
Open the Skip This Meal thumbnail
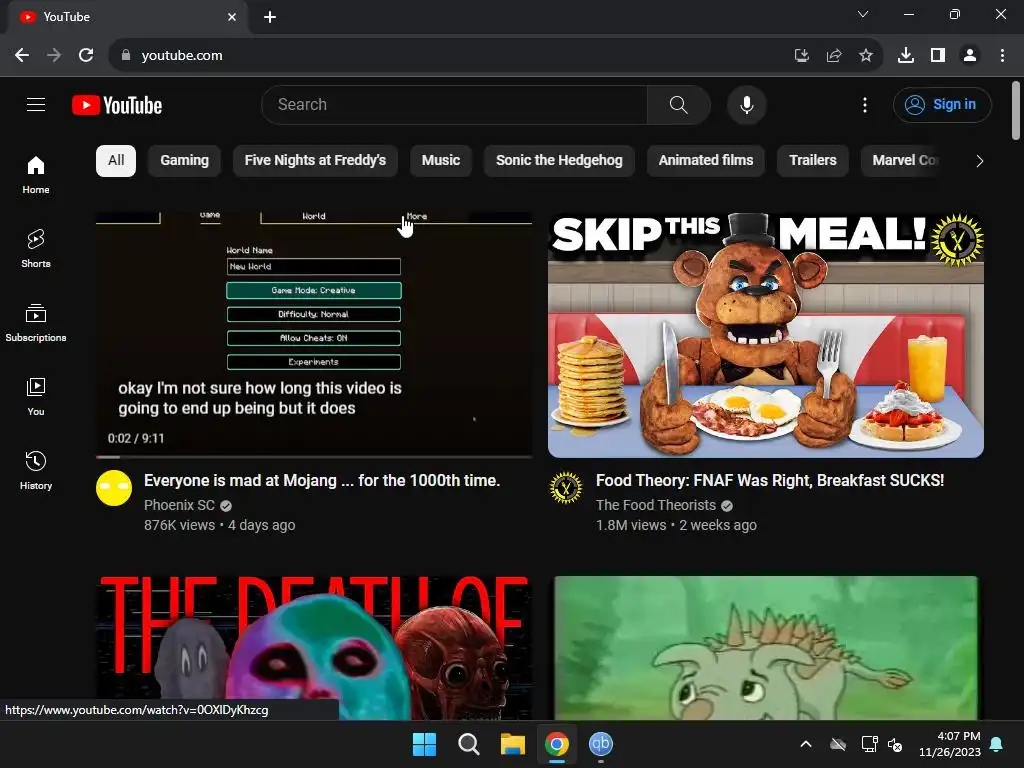[765, 335]
